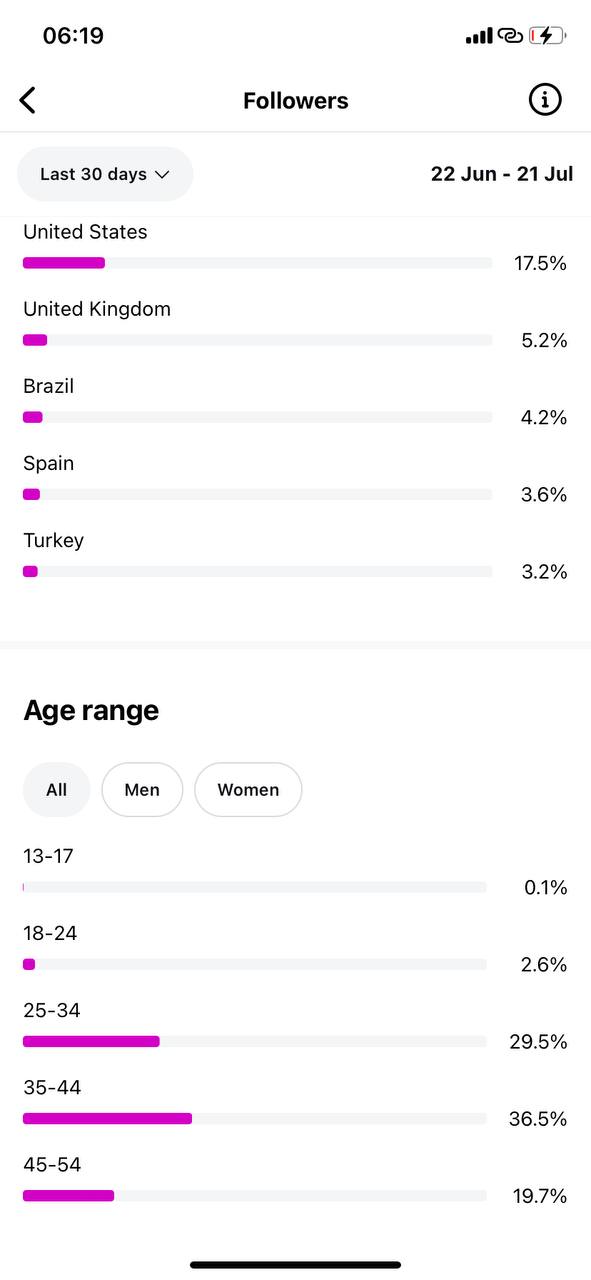Screen dimensions: 591x1280
Task: Tap the chevron beside Last 30 days
Action: tap(162, 174)
